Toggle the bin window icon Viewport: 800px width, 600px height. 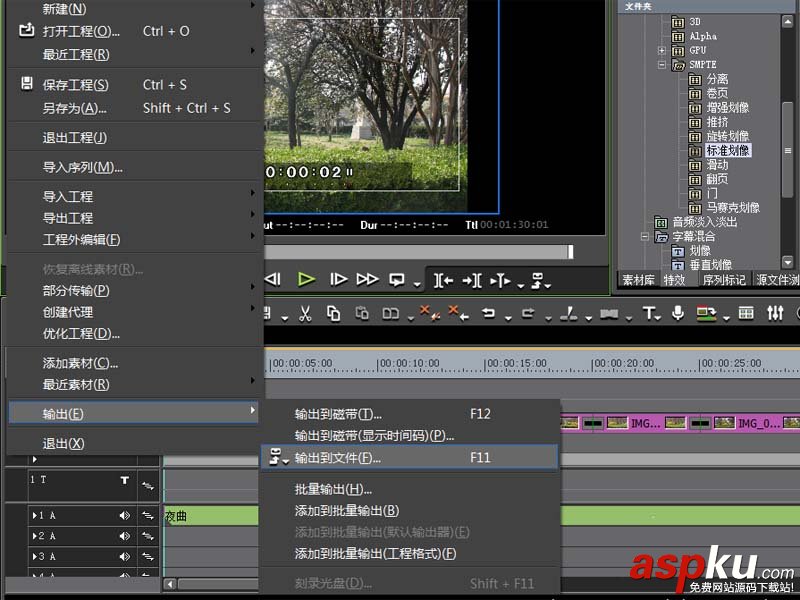746,313
